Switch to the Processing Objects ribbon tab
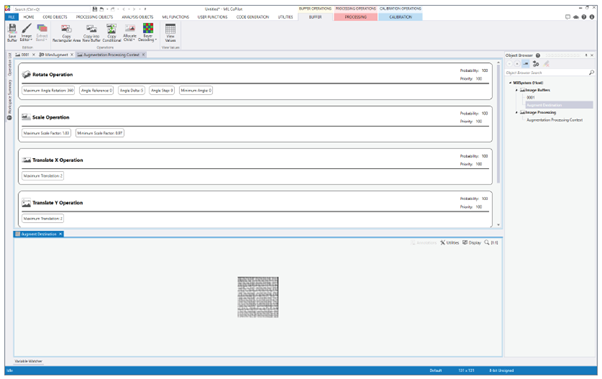The height and width of the screenshot is (379, 602). [94, 17]
